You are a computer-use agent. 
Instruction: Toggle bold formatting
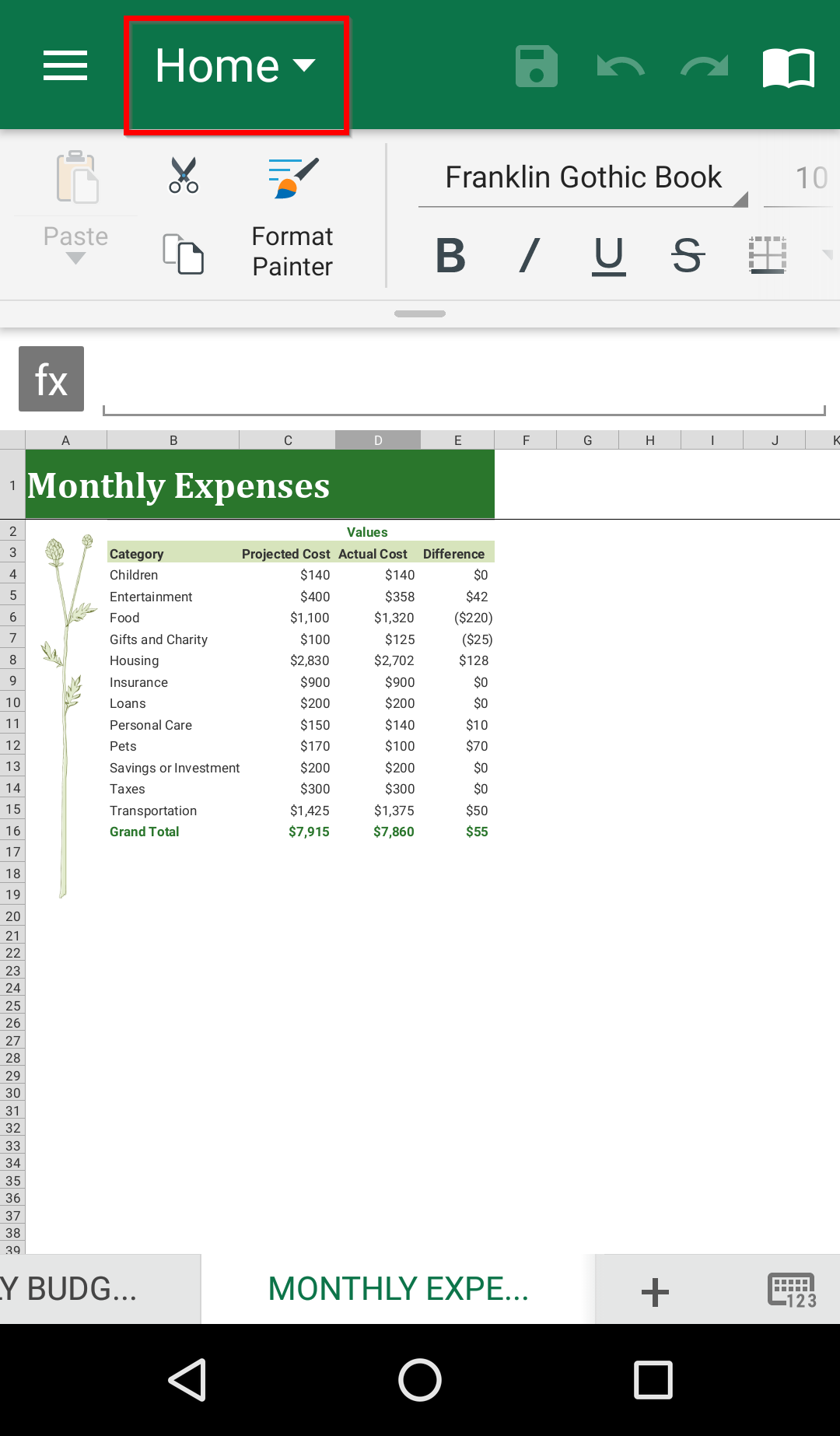450,256
